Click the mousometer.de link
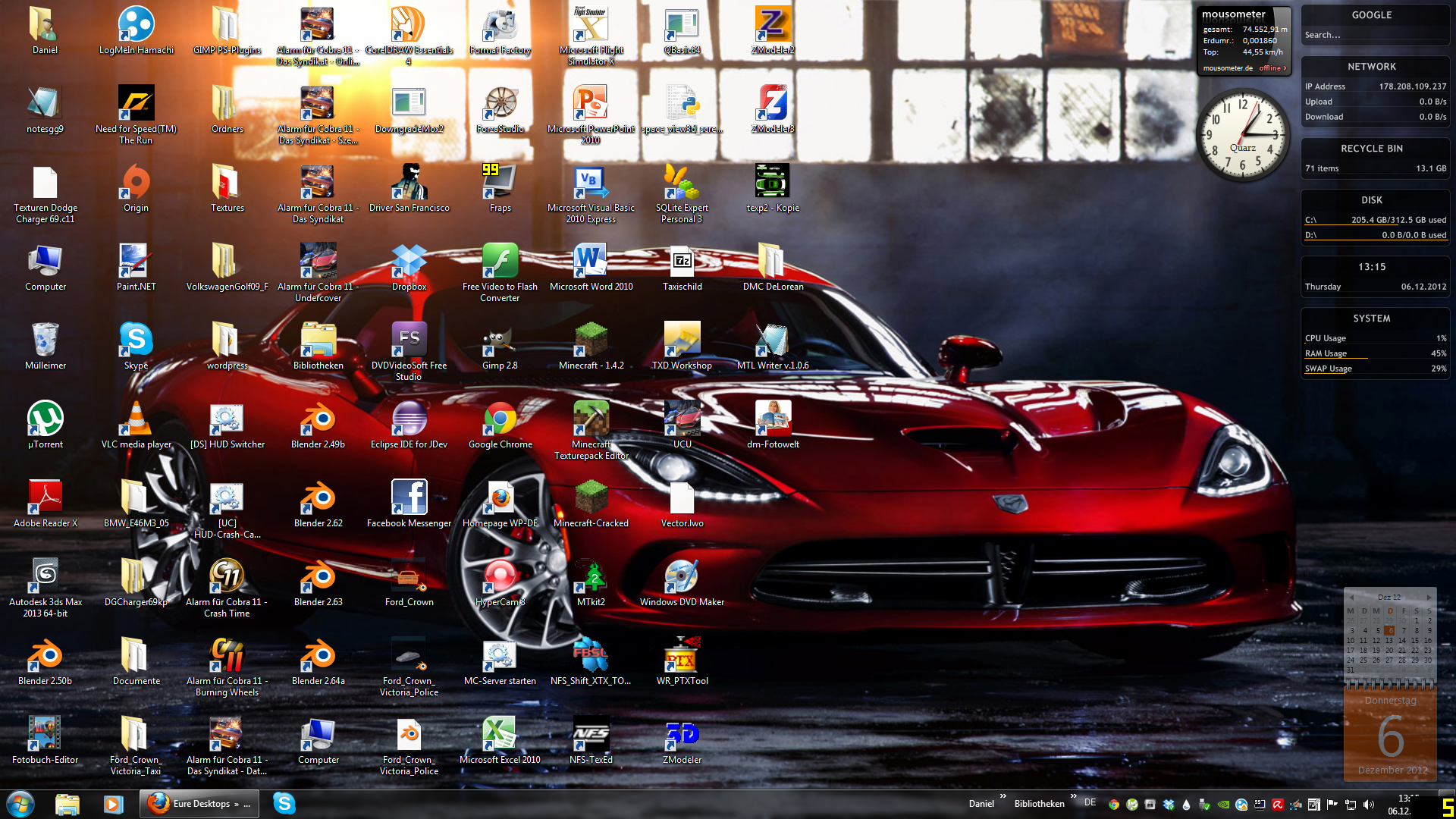The height and width of the screenshot is (819, 1456). (1227, 68)
